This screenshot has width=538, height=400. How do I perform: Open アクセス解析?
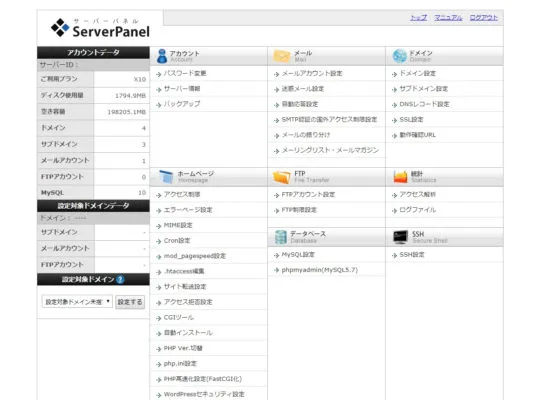pos(418,195)
